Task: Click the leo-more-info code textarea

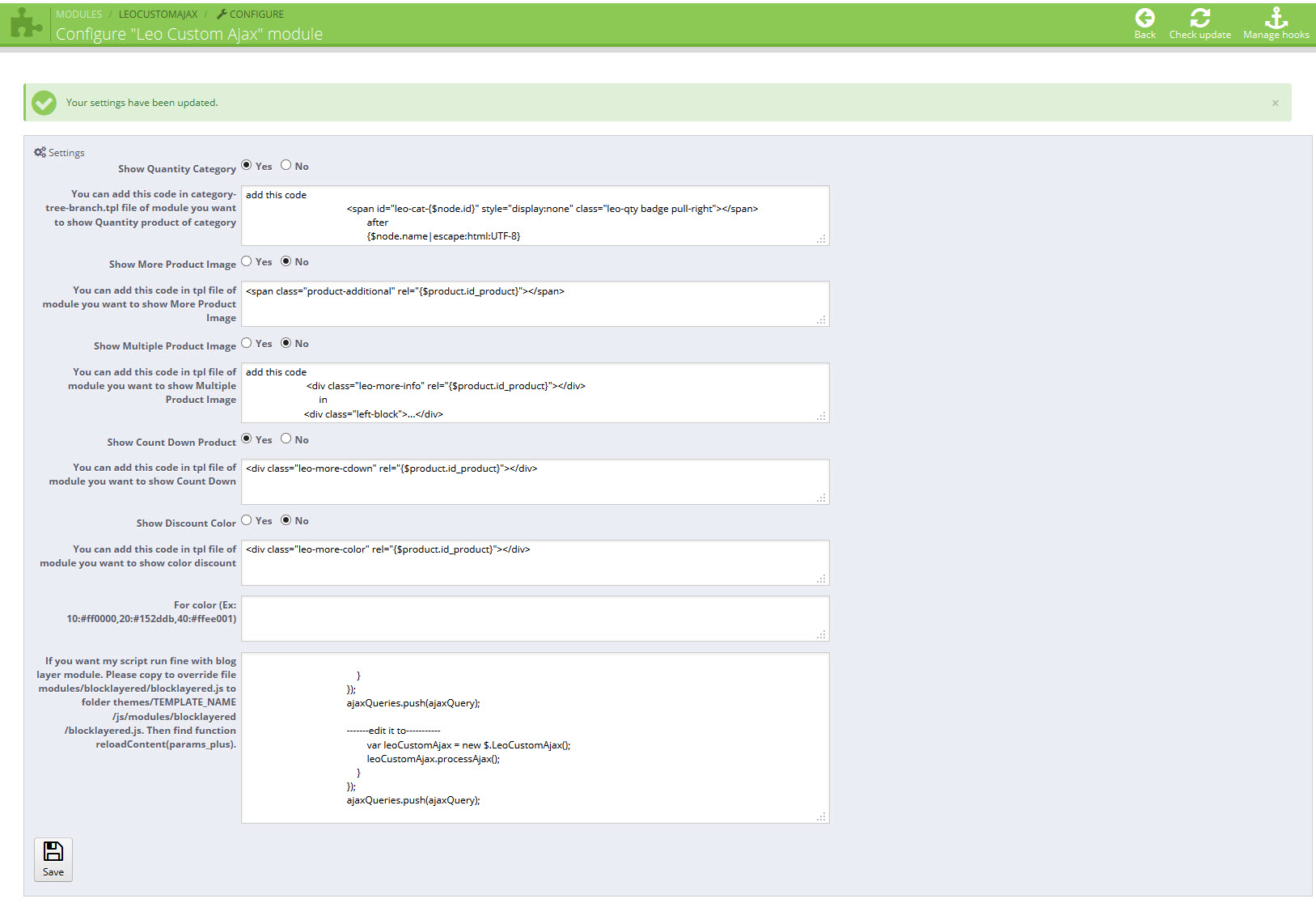Action: tap(535, 393)
